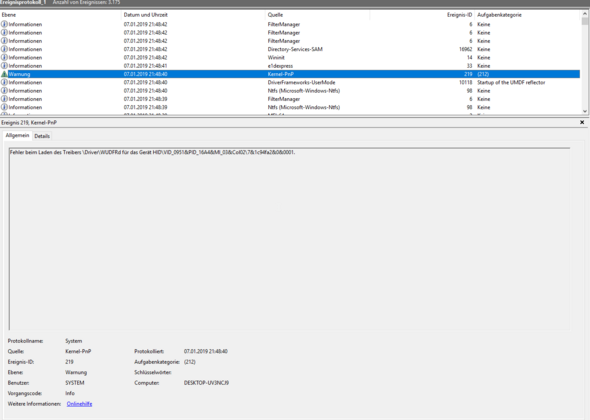Select the Wininit event row with ID 14
The image size is (590, 420).
[x=290, y=58]
